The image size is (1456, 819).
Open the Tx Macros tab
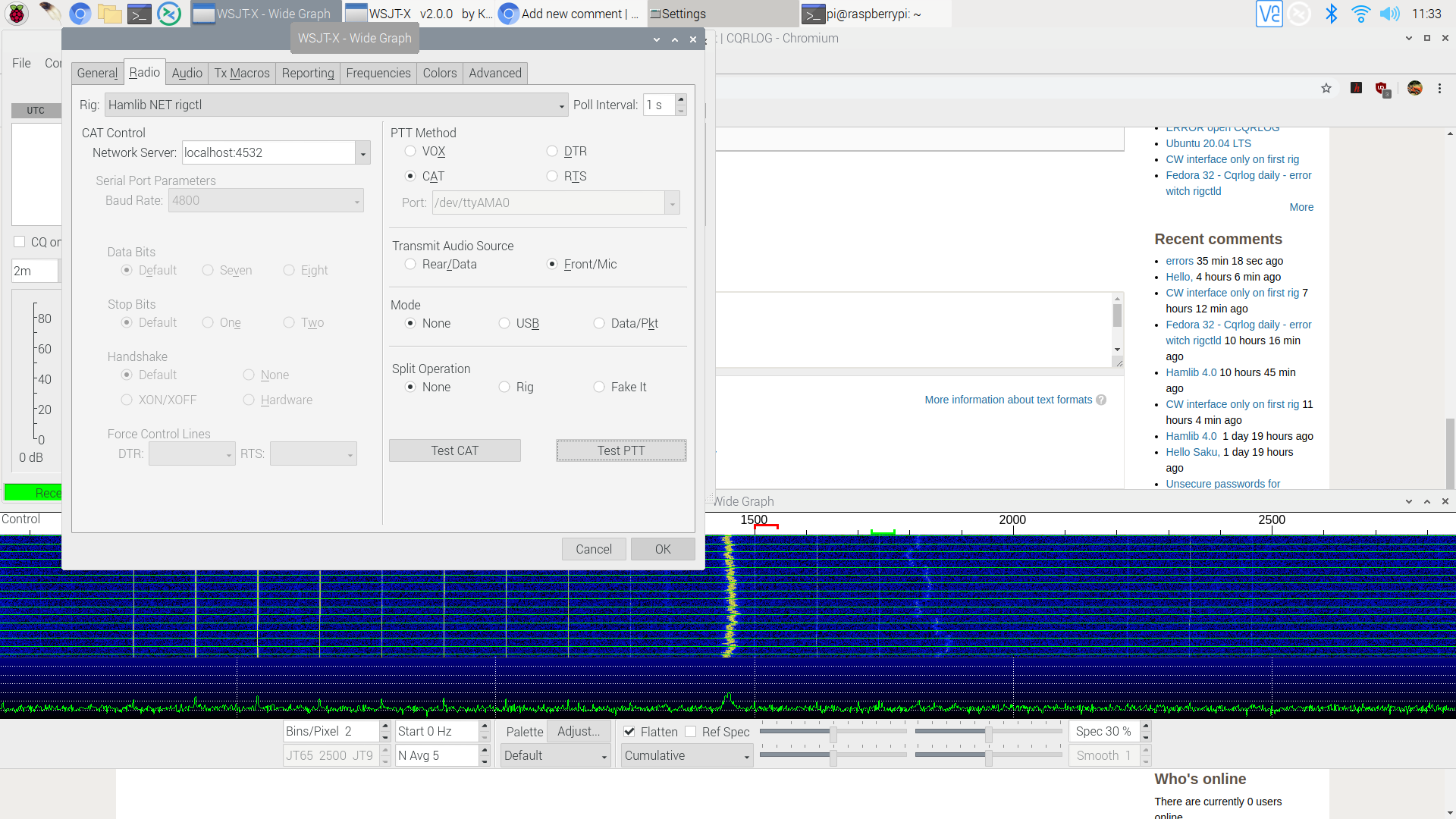(x=242, y=73)
